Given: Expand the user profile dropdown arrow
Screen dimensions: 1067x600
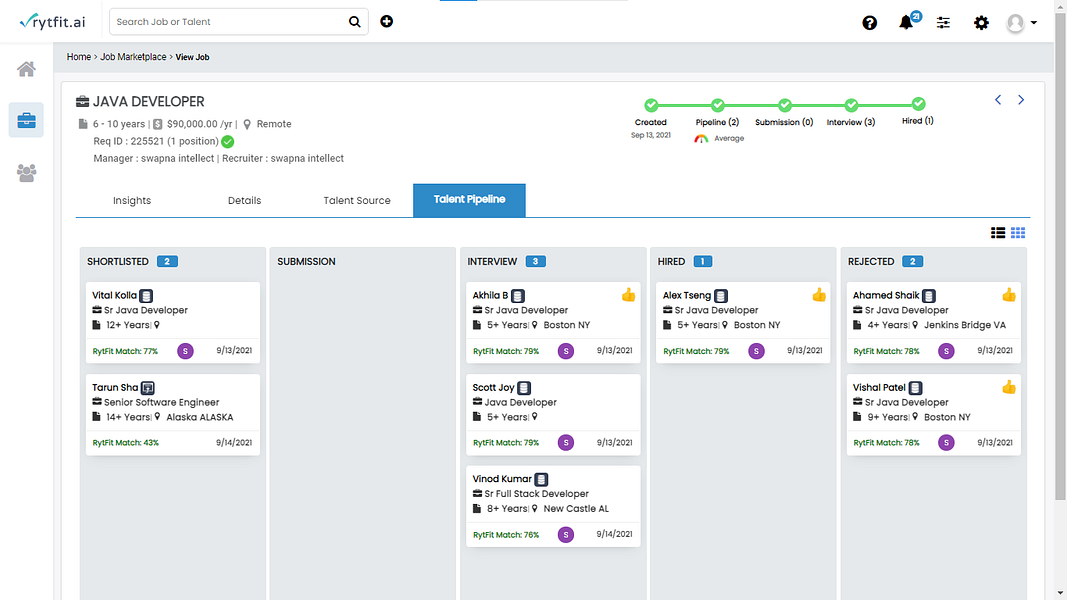Looking at the screenshot, I should point(1034,22).
